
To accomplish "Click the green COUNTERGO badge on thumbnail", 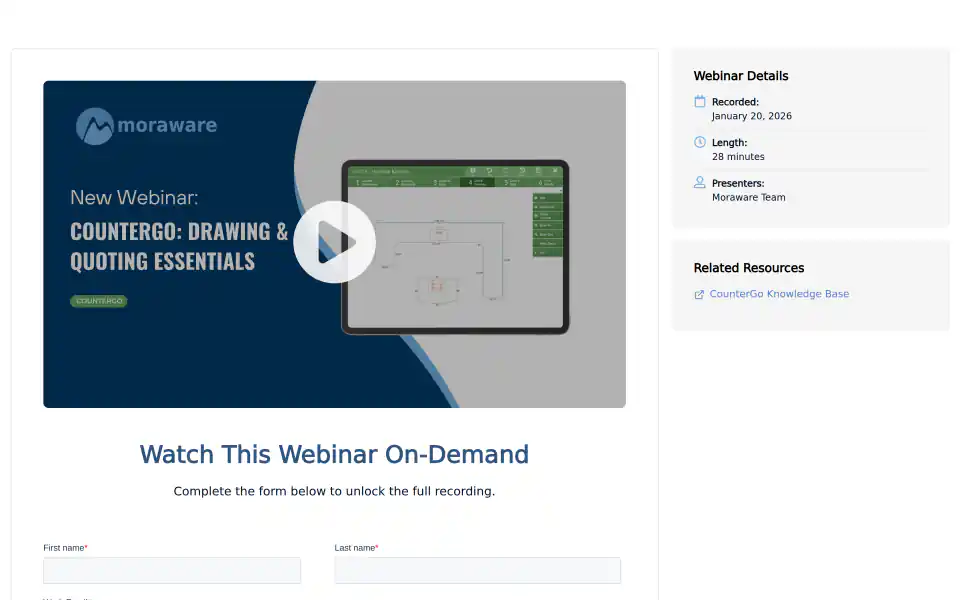I will (99, 301).
